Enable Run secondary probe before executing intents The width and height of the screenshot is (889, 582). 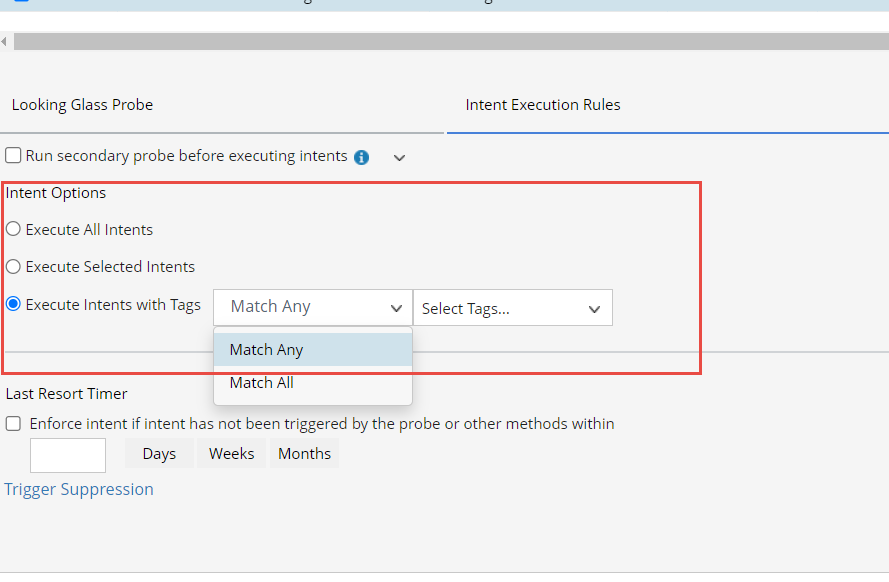pos(13,156)
